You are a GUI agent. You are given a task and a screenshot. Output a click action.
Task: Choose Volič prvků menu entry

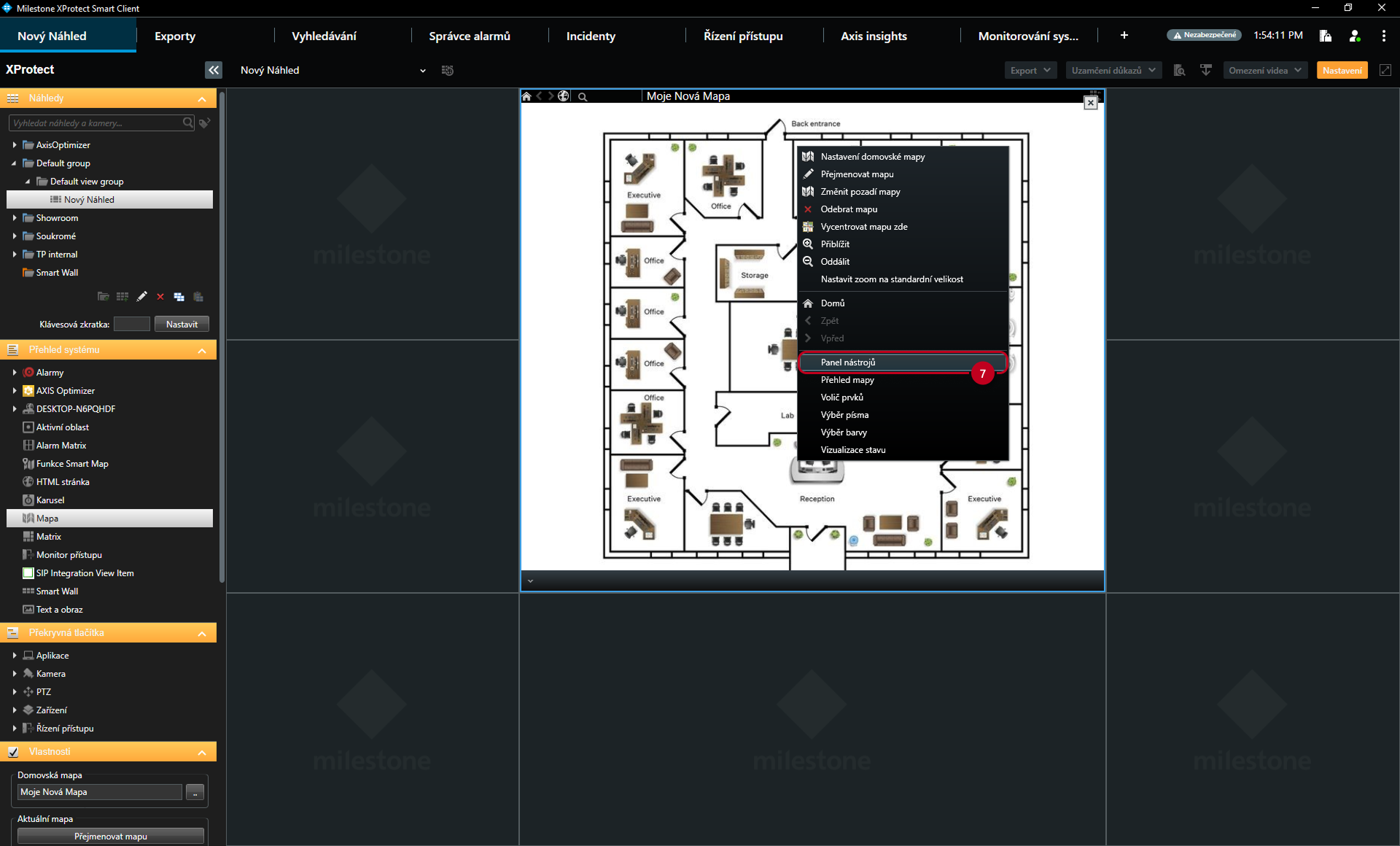tap(903, 397)
